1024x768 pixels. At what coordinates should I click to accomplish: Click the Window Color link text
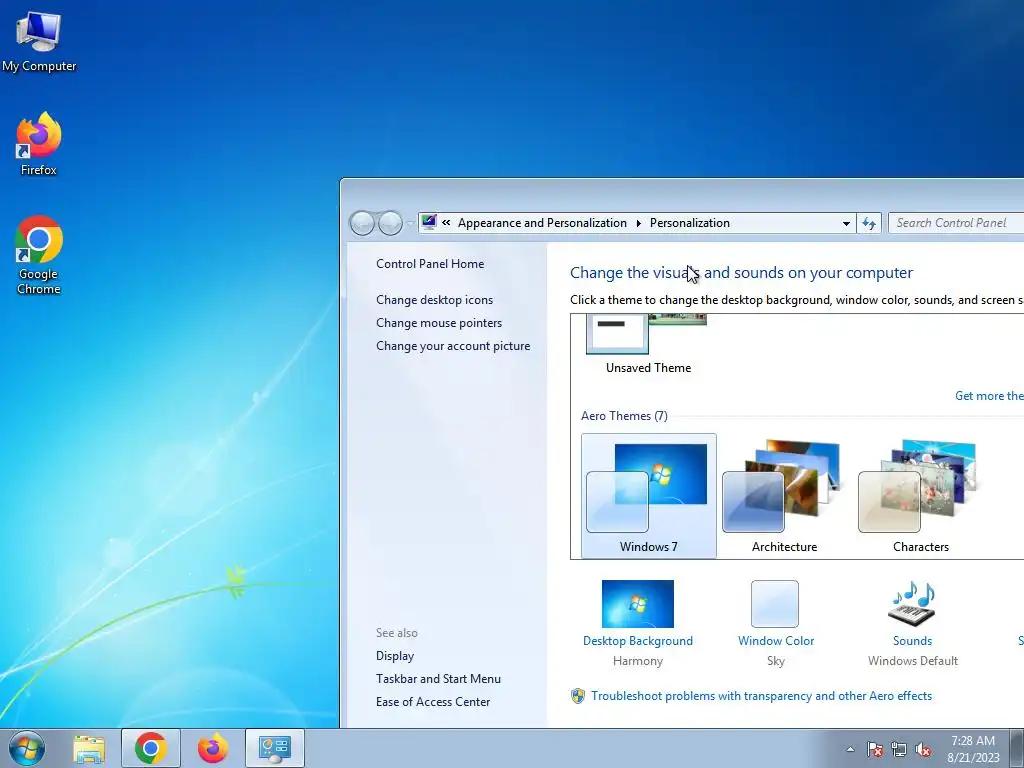(776, 641)
